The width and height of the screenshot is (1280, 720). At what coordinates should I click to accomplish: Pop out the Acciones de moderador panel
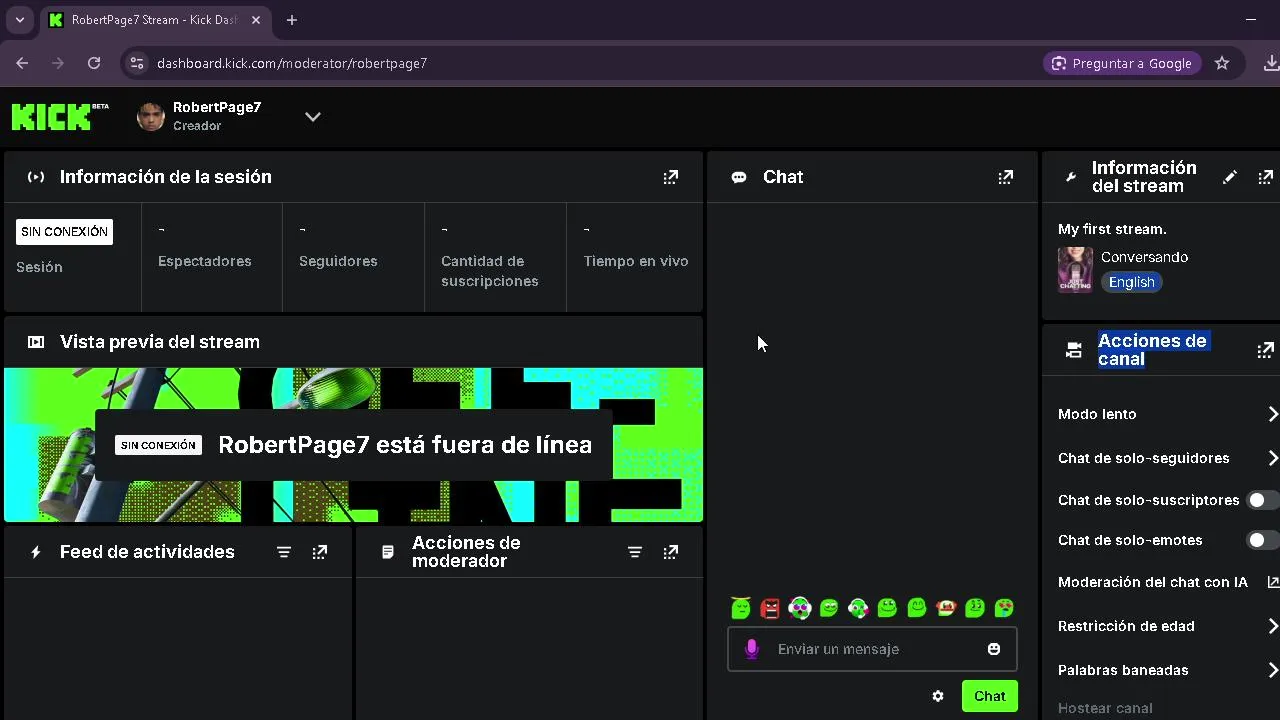(671, 552)
